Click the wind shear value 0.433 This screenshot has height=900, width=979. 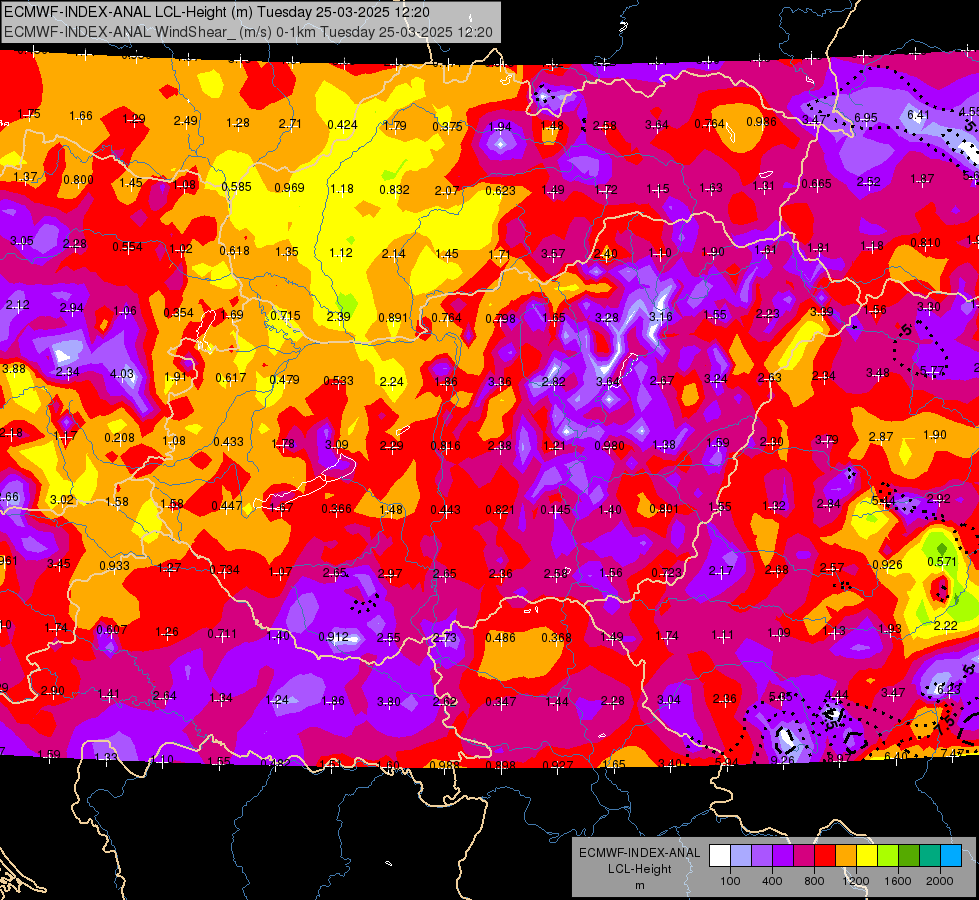coord(229,442)
